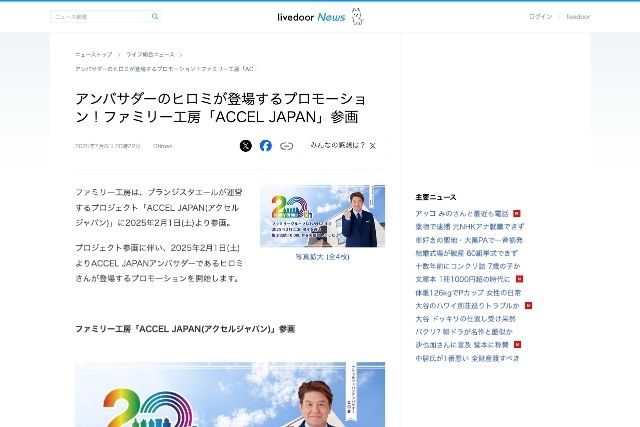Open news: 文庫本 1冊1000円超の時代に
This screenshot has height=427, width=640.
463,279
